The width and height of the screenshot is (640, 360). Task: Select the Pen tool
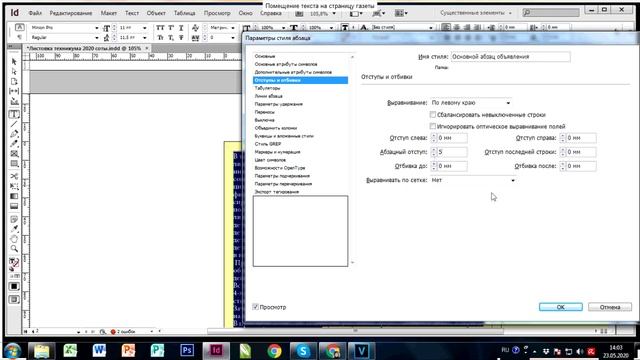(x=14, y=134)
